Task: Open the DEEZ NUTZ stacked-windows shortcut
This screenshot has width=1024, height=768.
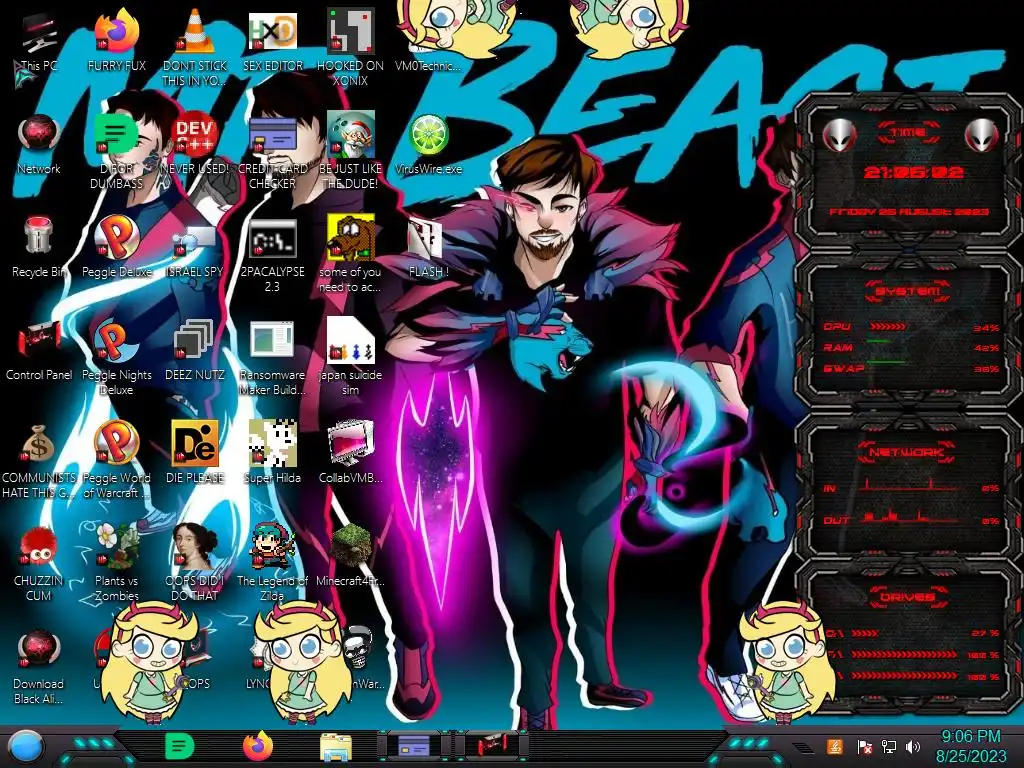Action: tap(195, 350)
